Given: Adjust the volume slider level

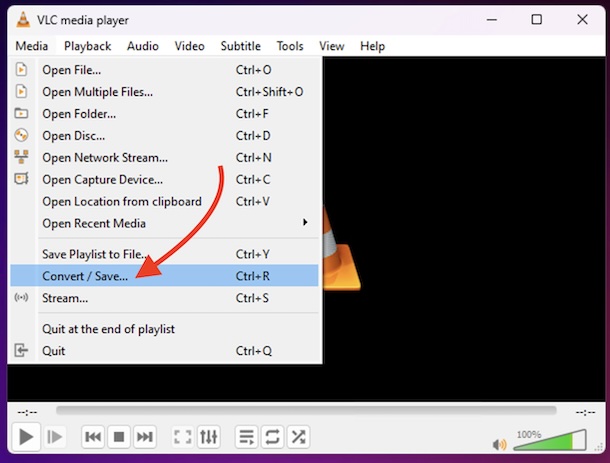Looking at the screenshot, I should 550,440.
